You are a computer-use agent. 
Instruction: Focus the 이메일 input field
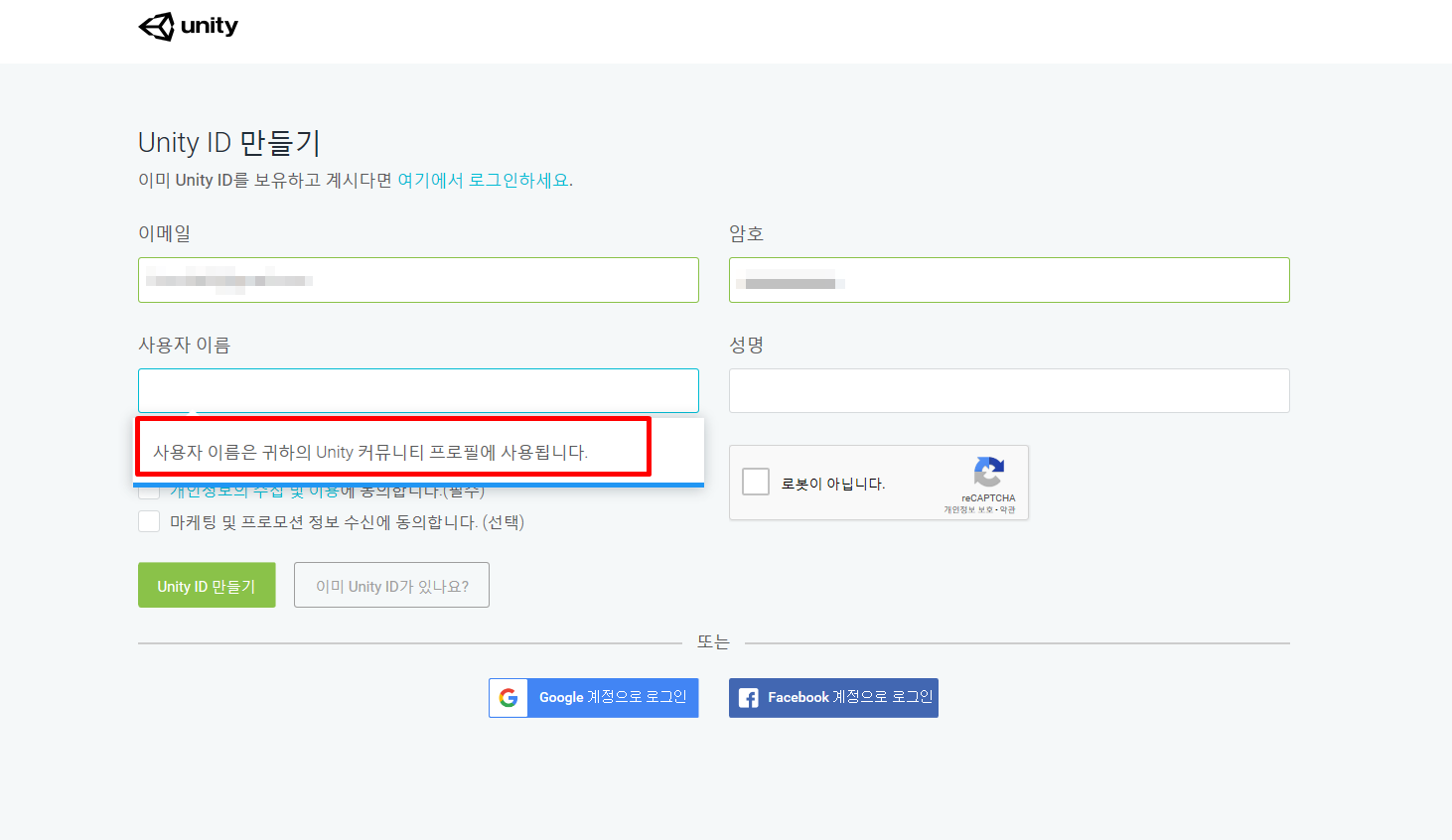tap(418, 280)
